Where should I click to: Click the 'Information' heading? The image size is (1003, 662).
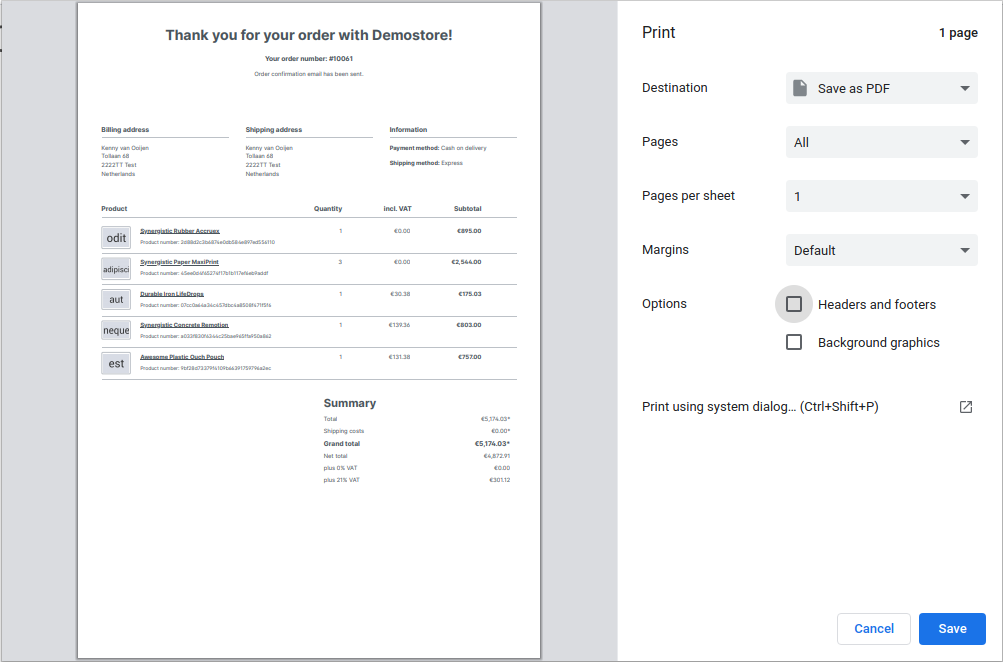click(x=408, y=130)
